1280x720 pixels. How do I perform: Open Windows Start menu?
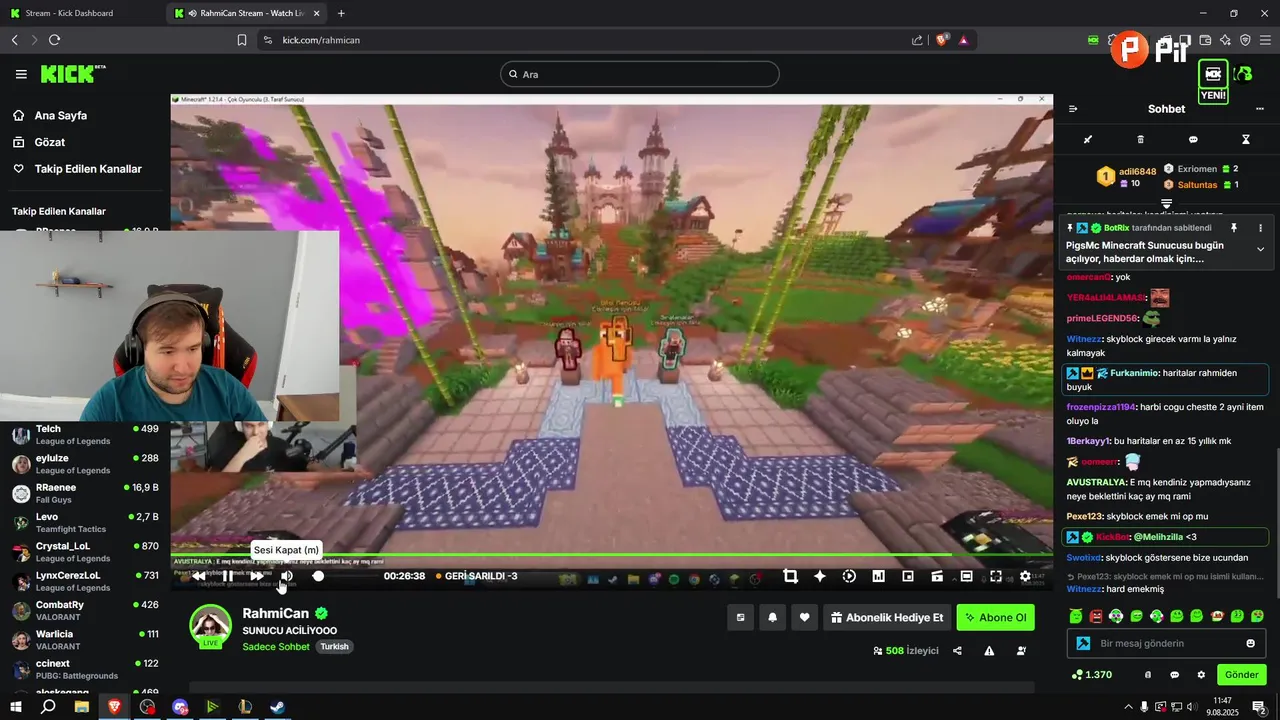tap(15, 707)
